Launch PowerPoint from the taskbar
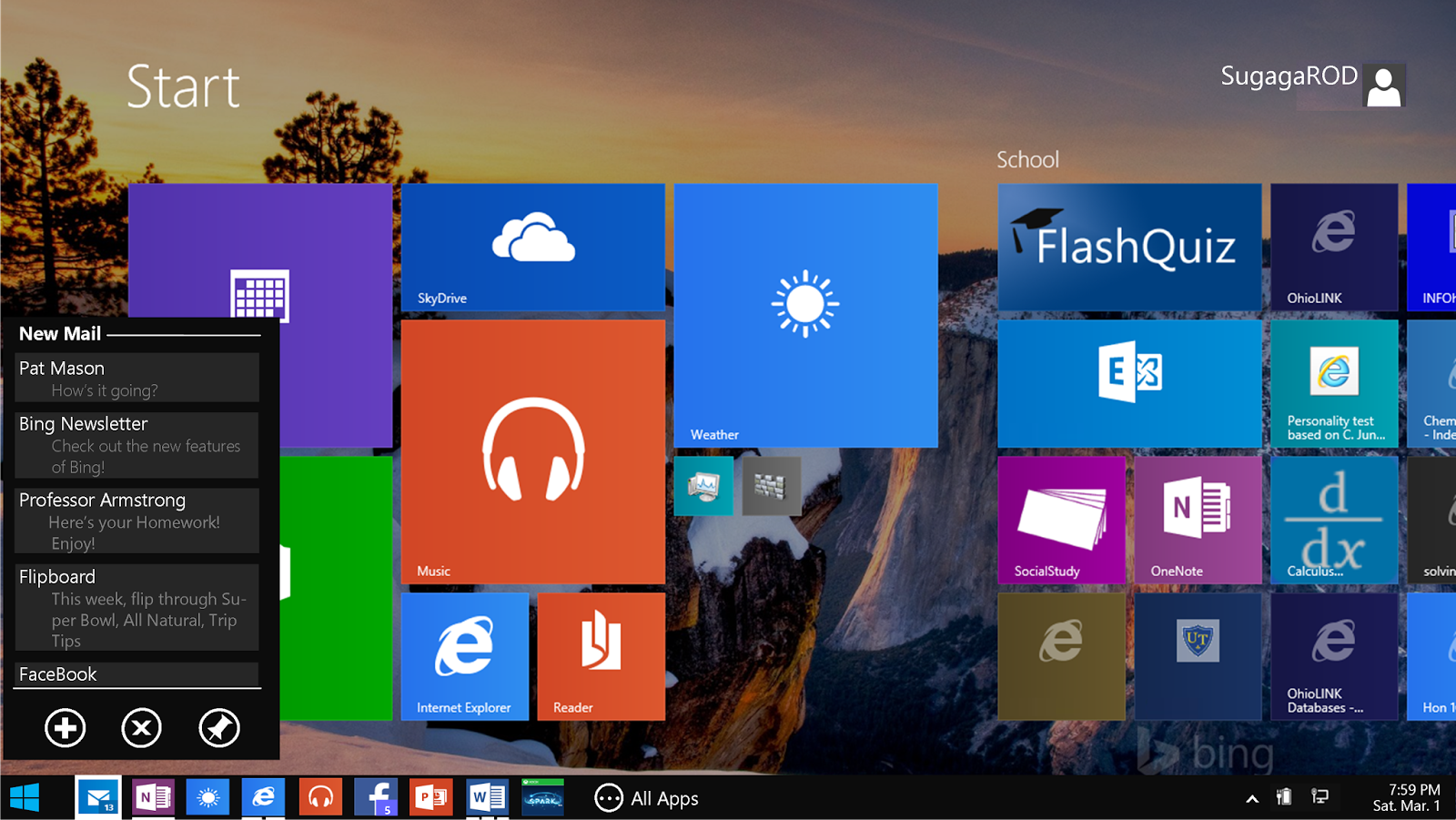Viewport: 1456px width, 820px height. pyautogui.click(x=430, y=797)
